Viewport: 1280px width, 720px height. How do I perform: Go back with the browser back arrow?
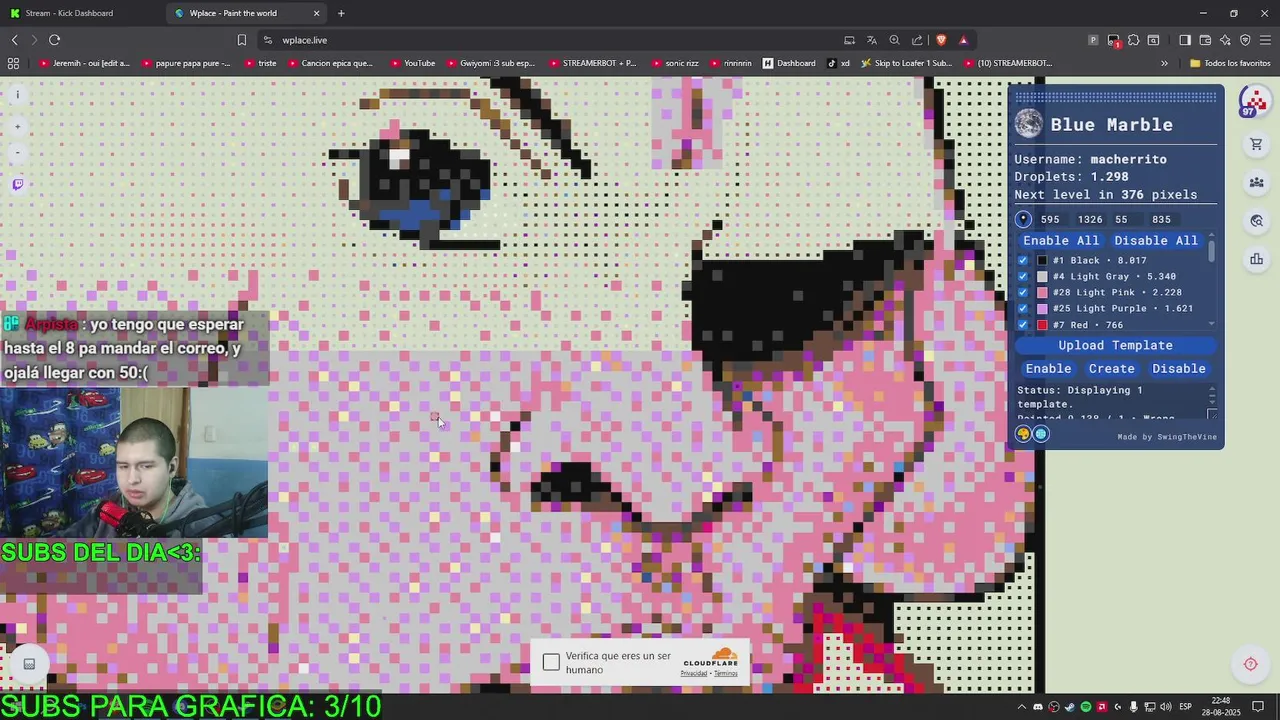pos(14,40)
